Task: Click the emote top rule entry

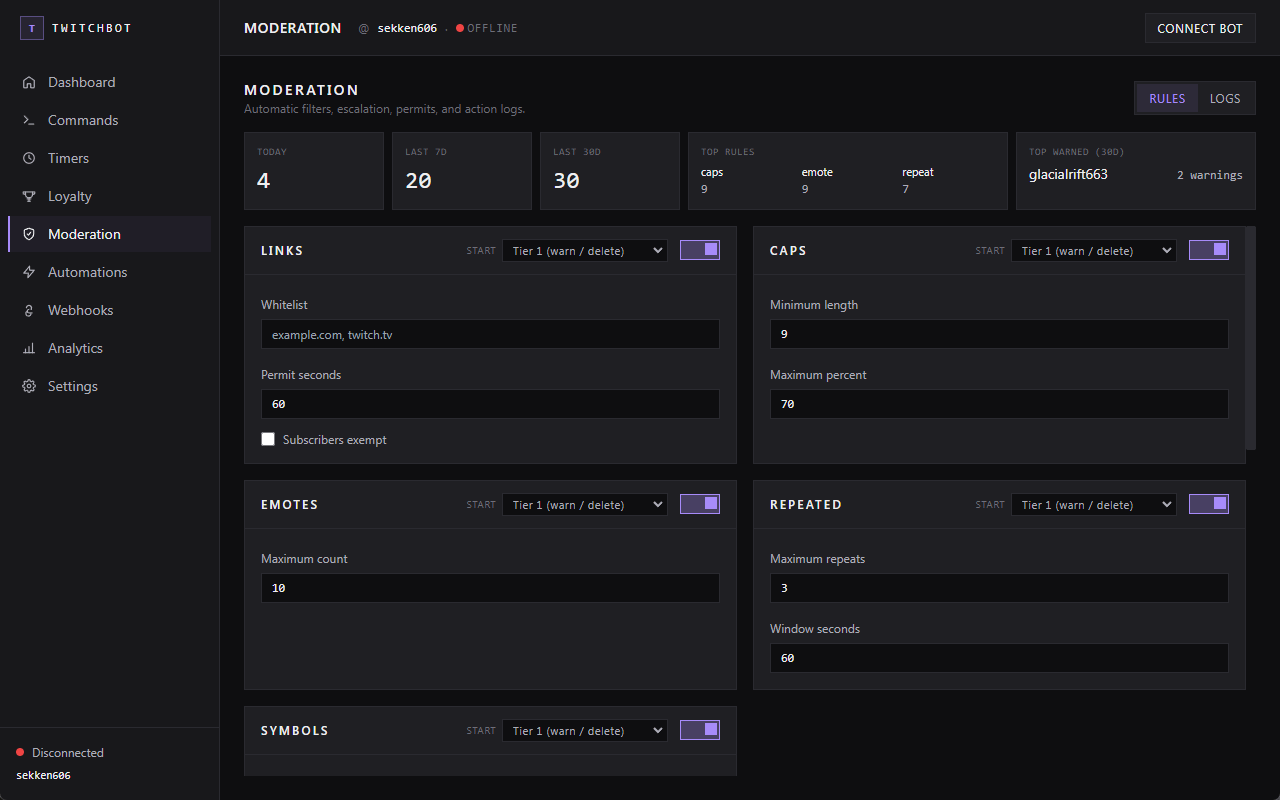Action: click(x=817, y=180)
